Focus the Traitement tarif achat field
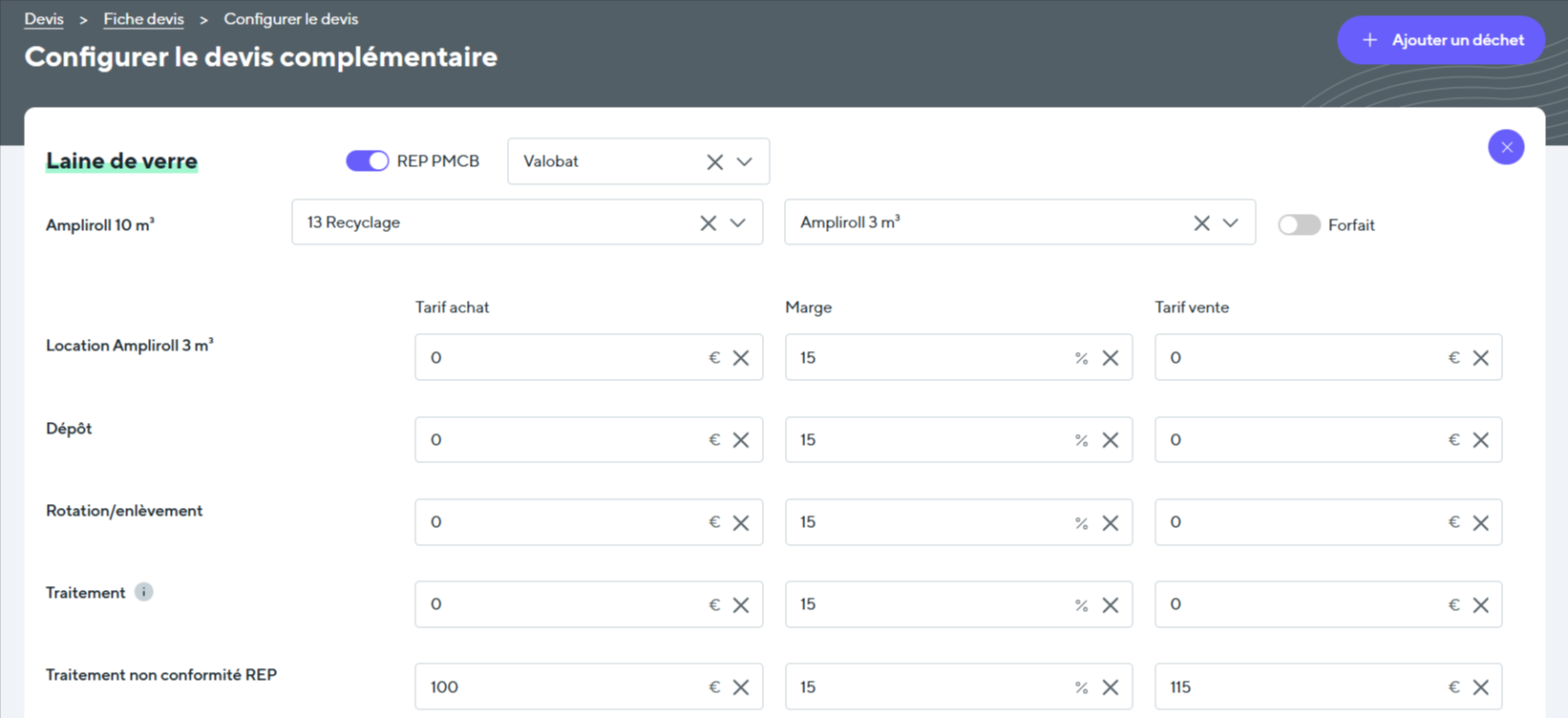Screen dimensions: 1568x718 click(x=559, y=604)
